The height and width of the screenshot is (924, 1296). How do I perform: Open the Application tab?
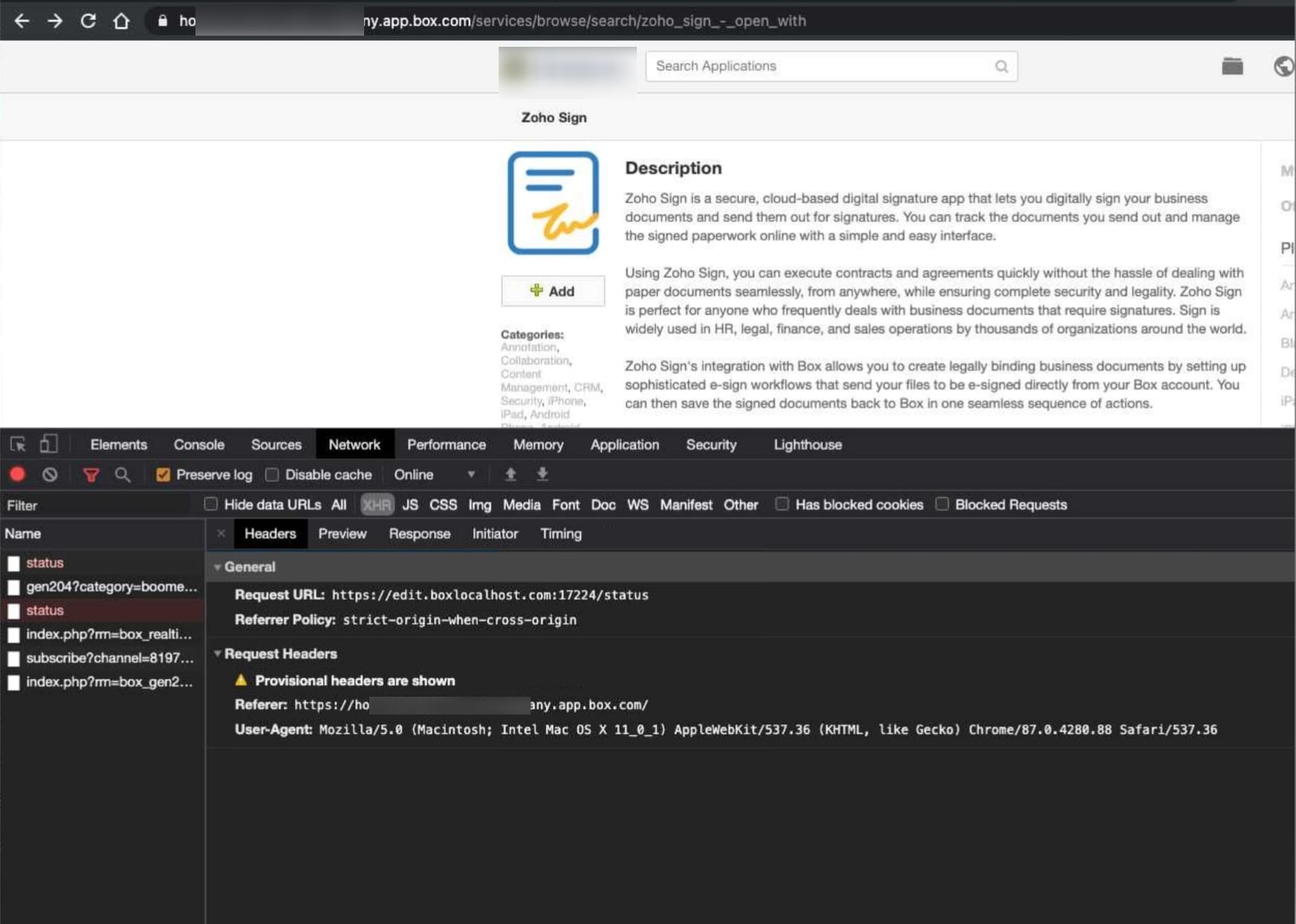(625, 444)
